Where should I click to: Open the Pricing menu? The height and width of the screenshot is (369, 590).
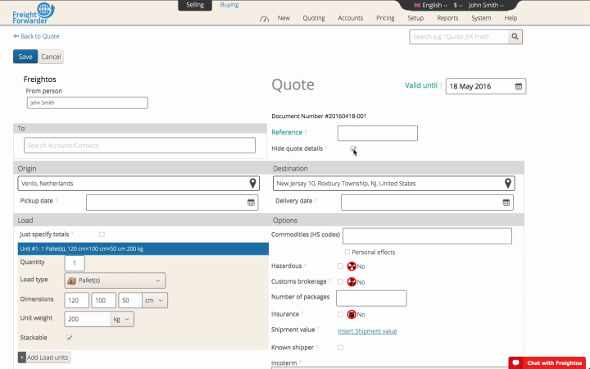click(x=385, y=18)
